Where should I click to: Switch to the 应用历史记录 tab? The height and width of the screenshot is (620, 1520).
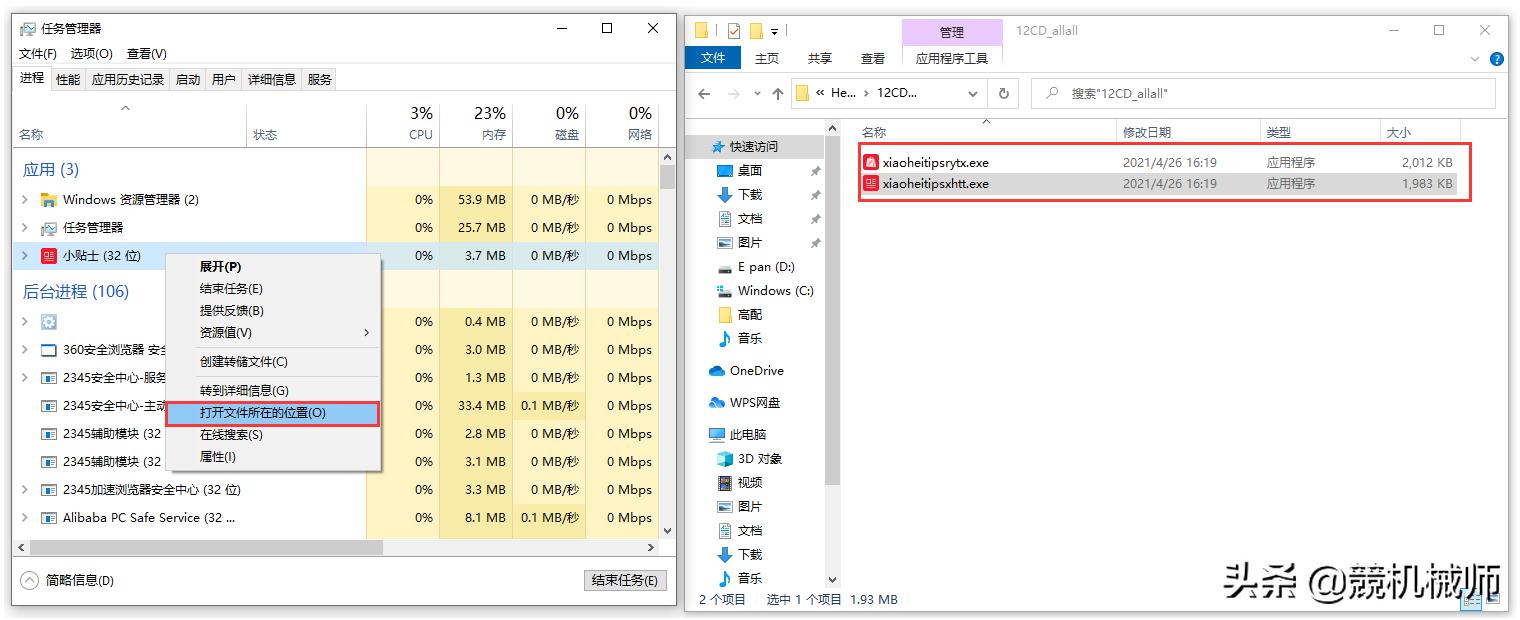[x=128, y=79]
